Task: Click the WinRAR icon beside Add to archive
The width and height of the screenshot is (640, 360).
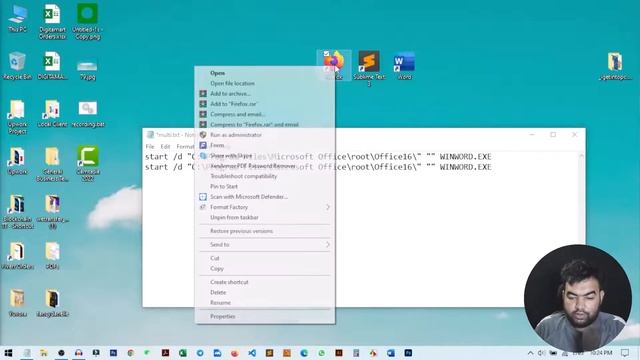Action: pos(203,93)
